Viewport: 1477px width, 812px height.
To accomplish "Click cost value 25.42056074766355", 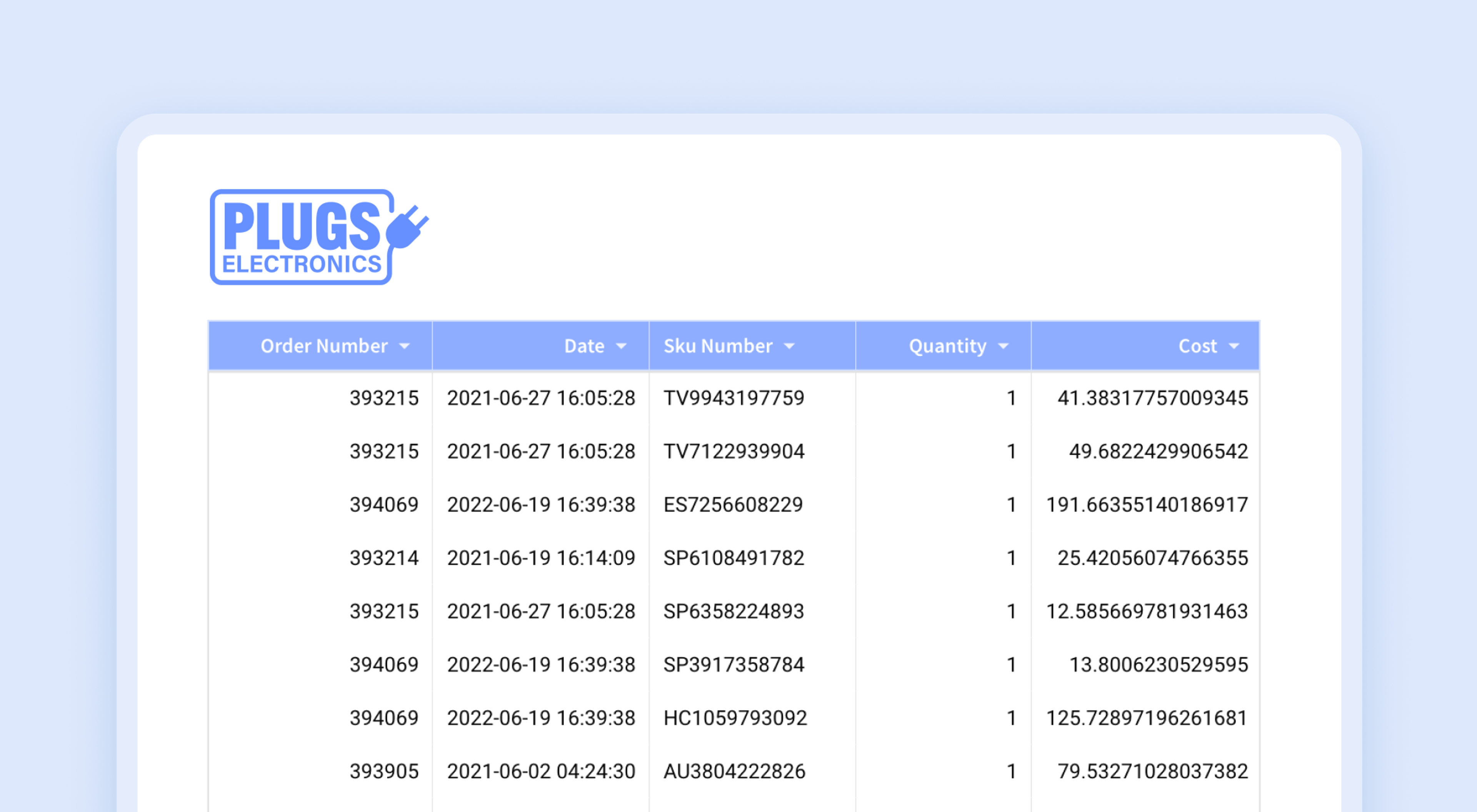I will (x=1153, y=557).
